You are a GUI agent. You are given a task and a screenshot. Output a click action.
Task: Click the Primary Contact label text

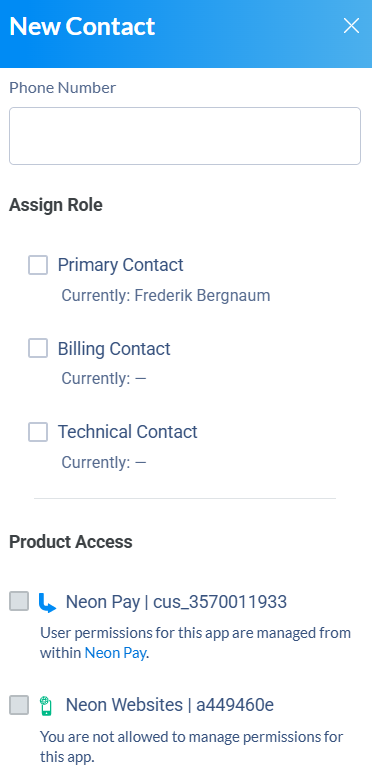coord(121,265)
